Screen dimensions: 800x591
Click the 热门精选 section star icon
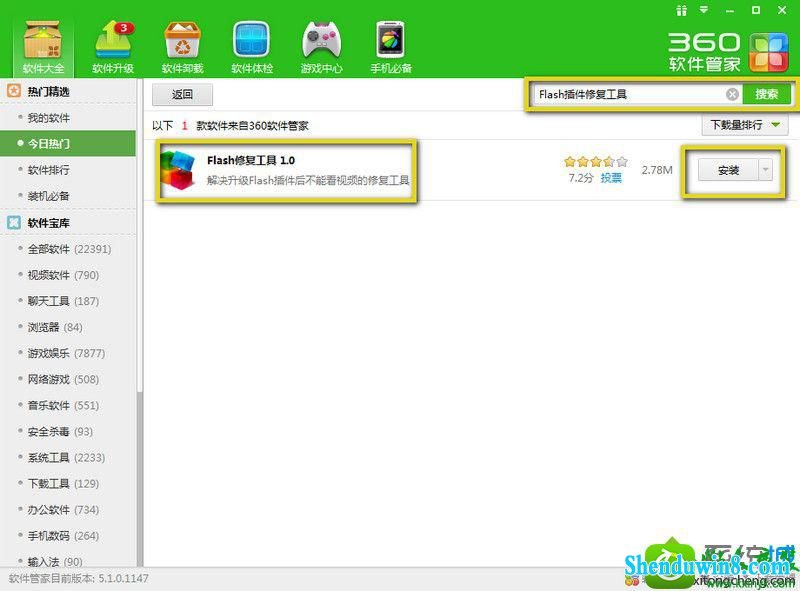14,91
